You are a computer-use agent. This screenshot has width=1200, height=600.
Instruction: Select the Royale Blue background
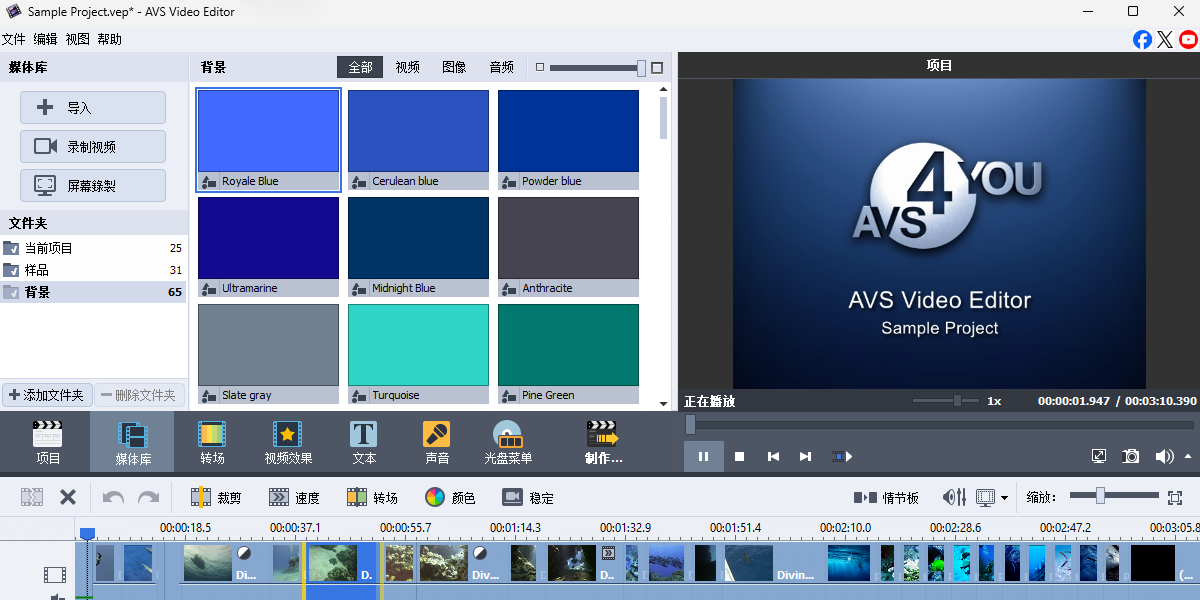[268, 139]
